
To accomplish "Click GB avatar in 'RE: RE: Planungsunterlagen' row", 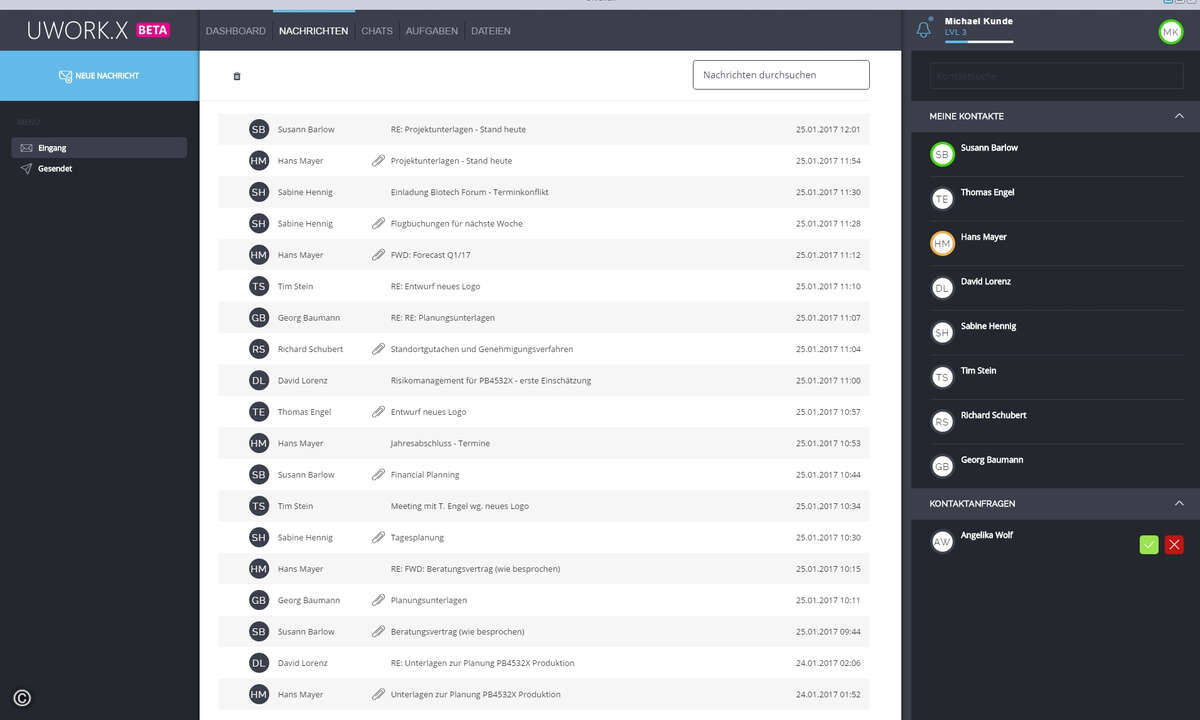I will coord(259,318).
